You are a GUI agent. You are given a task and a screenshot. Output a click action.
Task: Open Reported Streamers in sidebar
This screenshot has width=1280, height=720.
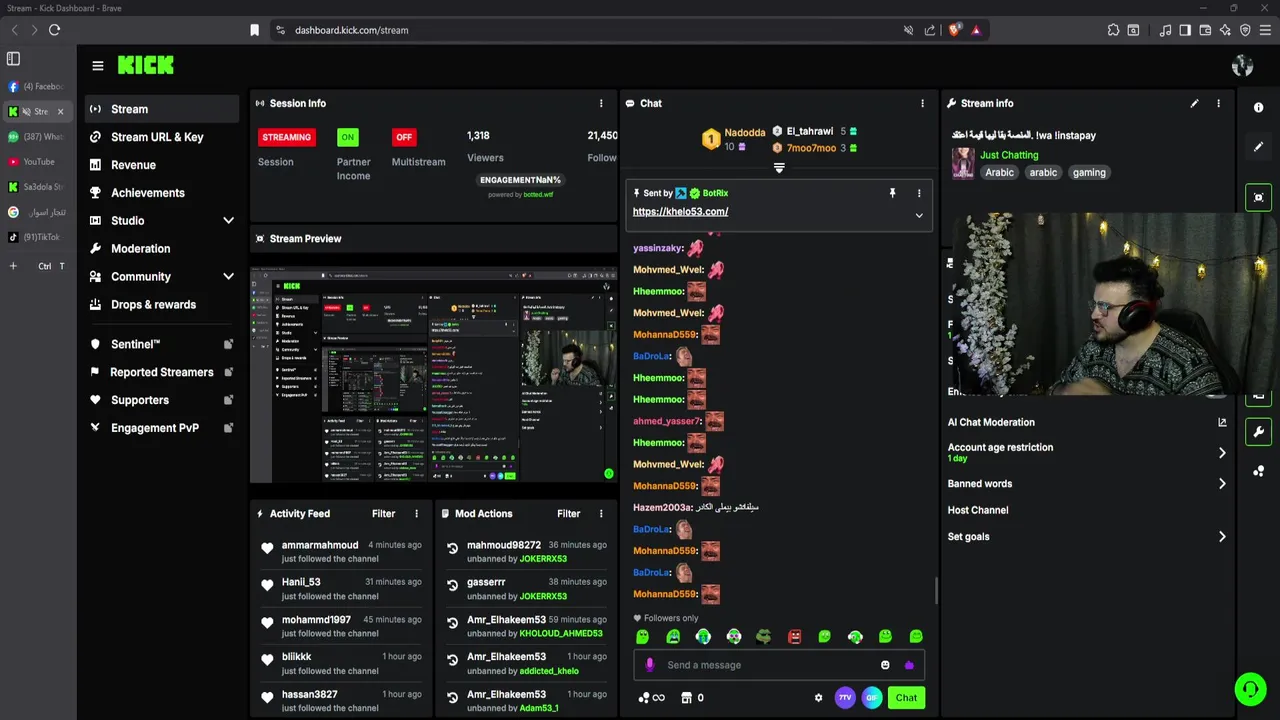pos(161,372)
